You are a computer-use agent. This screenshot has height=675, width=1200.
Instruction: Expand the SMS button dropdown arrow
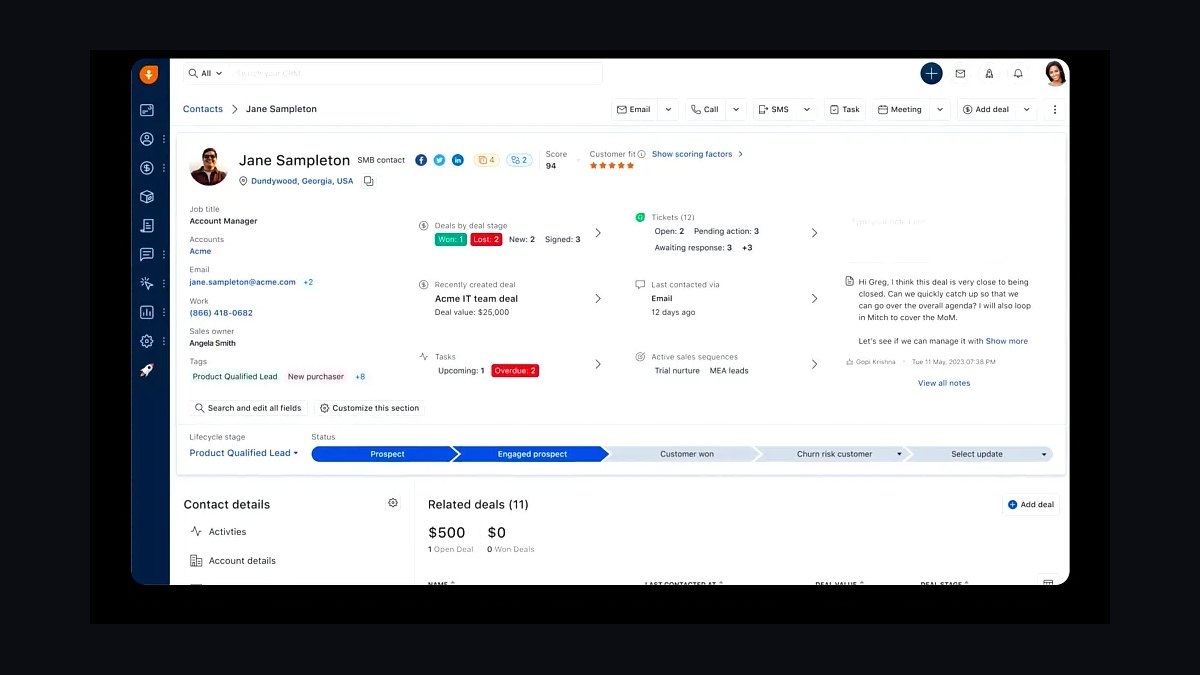point(805,110)
